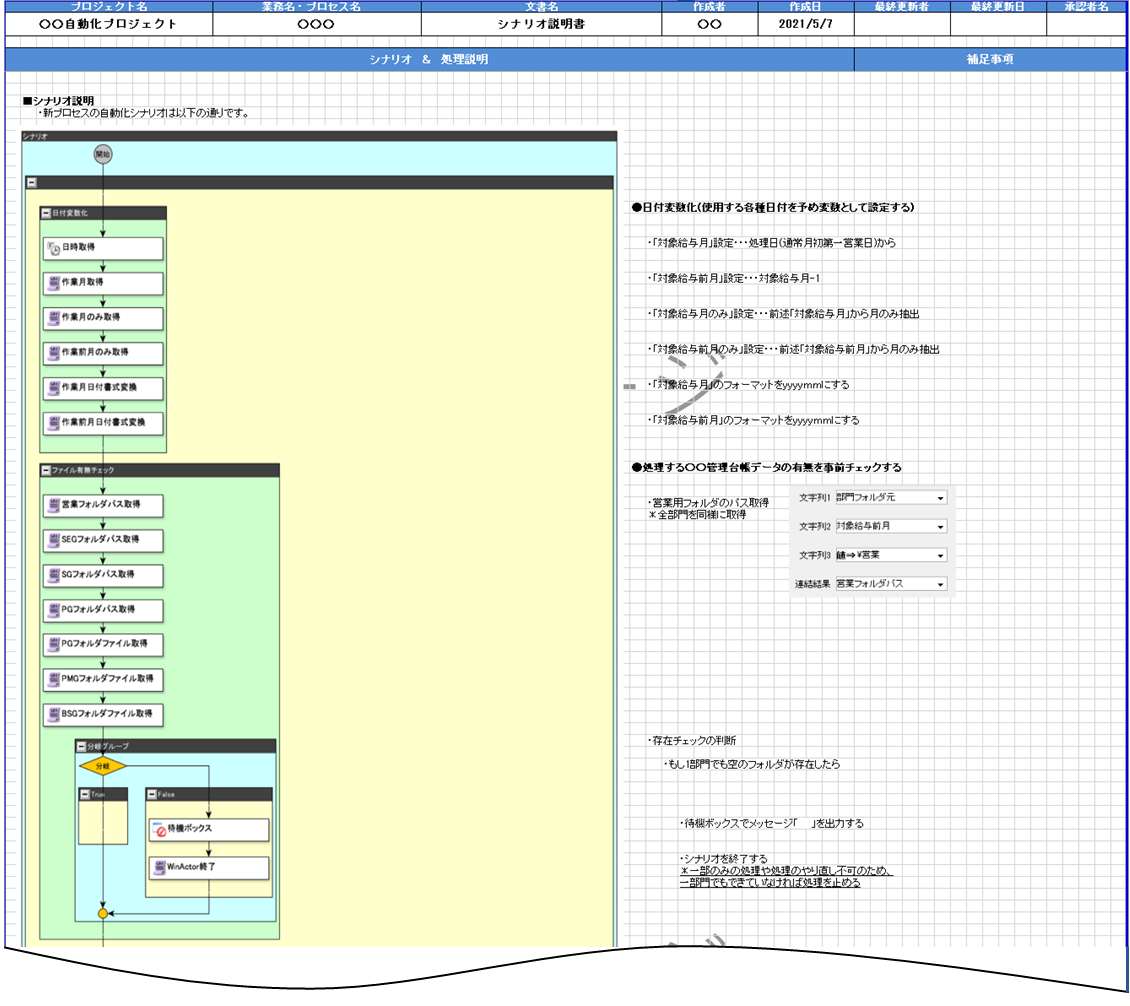Click the SGフォルダパス取得 node icon

(x=53, y=575)
